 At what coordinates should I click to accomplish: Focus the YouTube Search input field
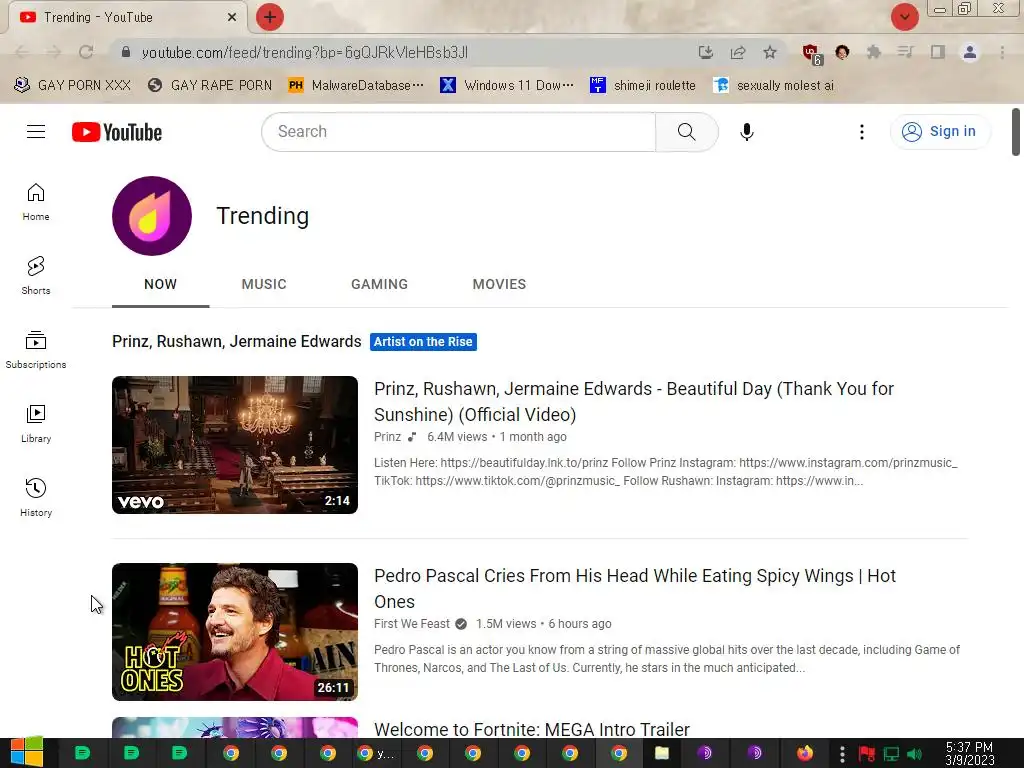coord(458,132)
